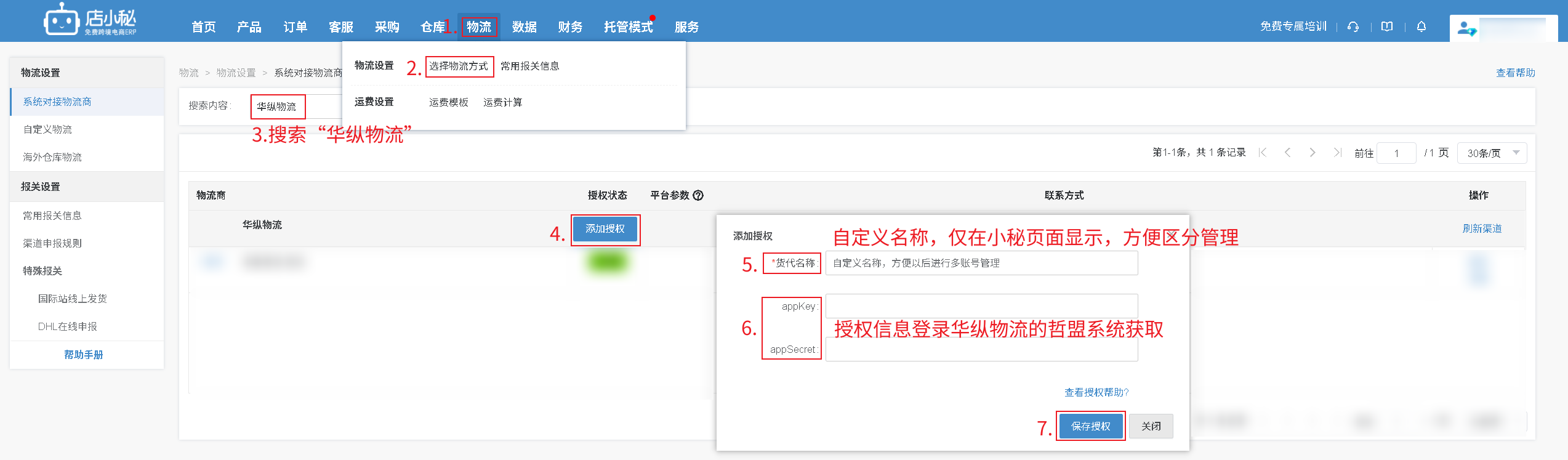Screen dimensions: 1568x460
Task: Open the 查看授权帮助 link
Action: 1096,392
